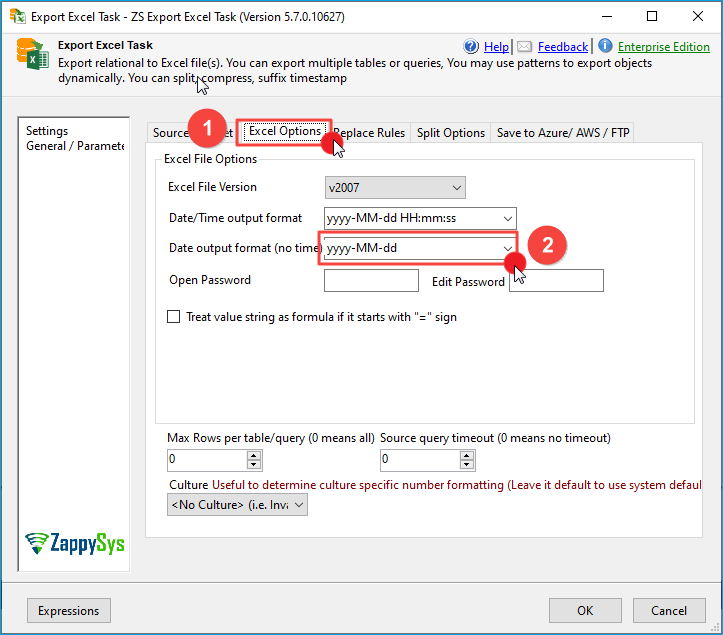723x635 pixels.
Task: Click the Enterprise Edition info icon
Action: (604, 46)
